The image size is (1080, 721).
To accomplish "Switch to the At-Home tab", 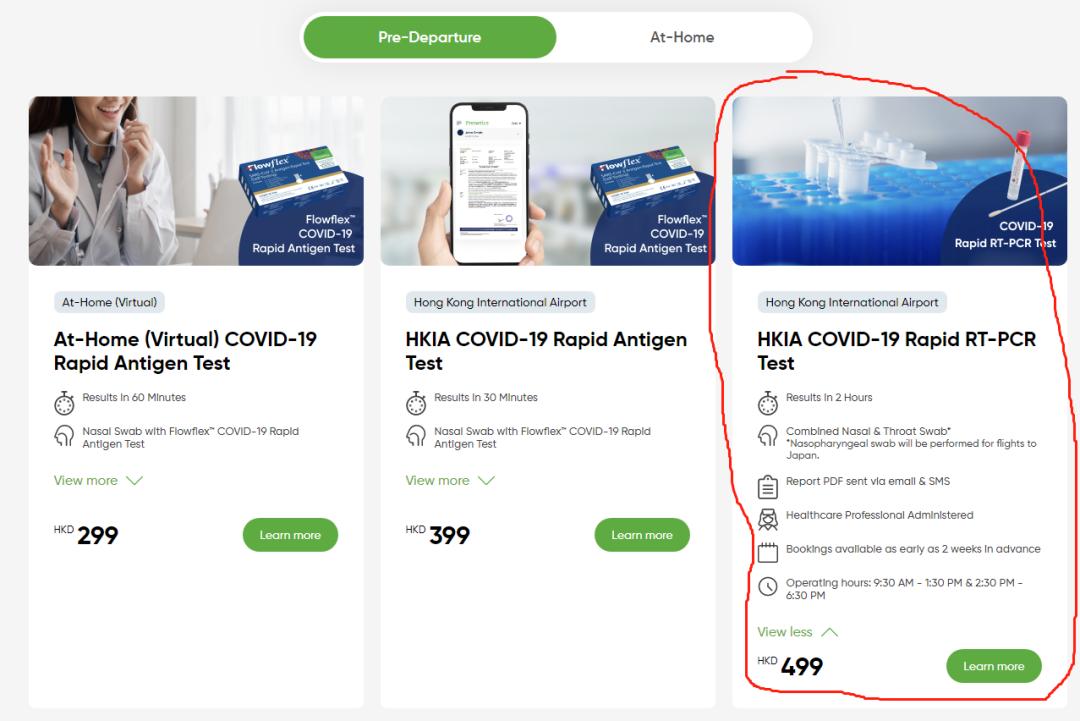I will click(x=682, y=37).
